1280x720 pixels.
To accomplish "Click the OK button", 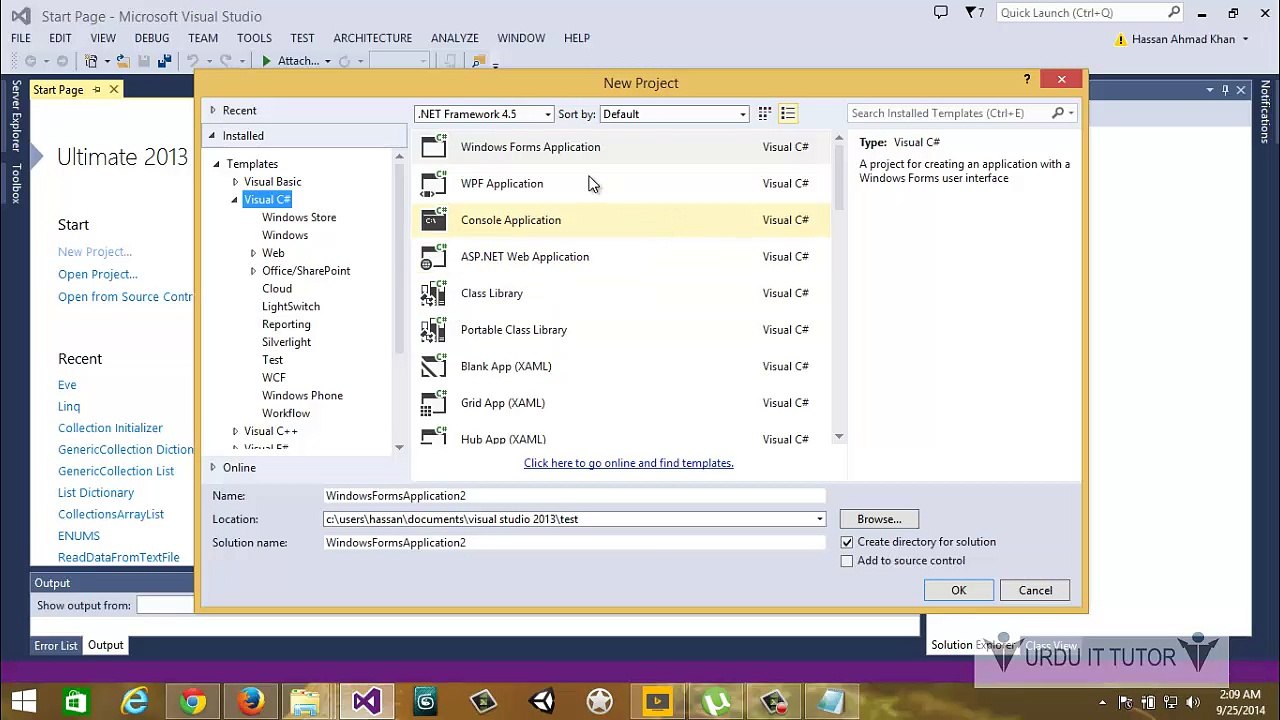I will point(959,590).
